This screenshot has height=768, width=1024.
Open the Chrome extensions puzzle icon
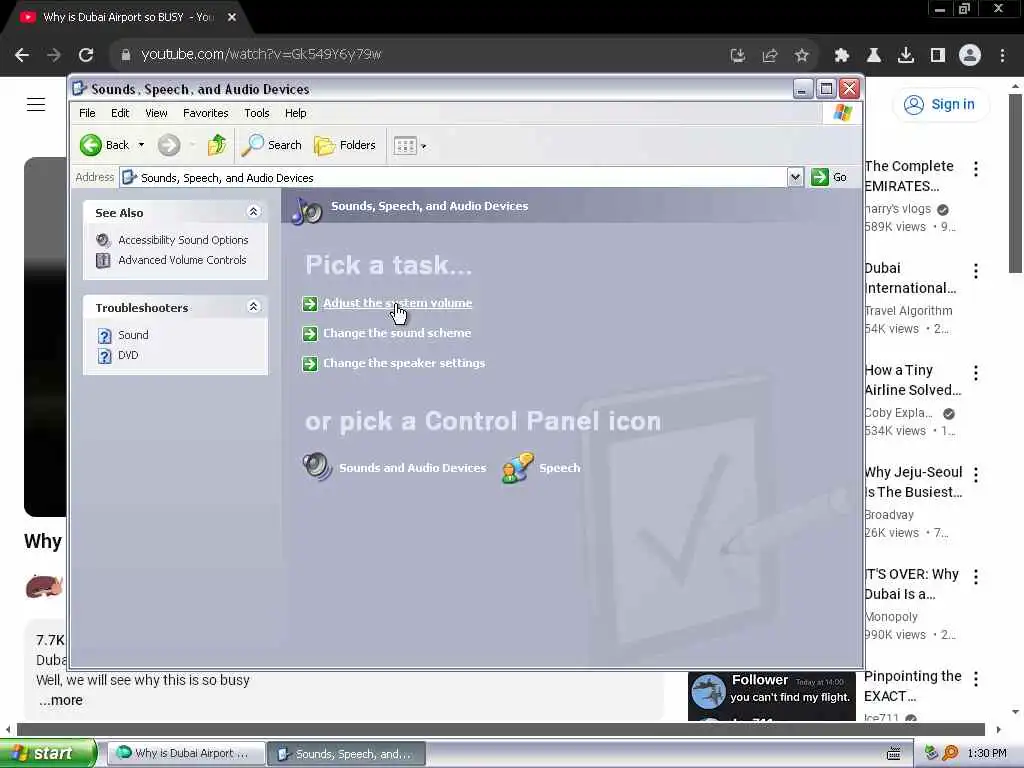(x=842, y=56)
